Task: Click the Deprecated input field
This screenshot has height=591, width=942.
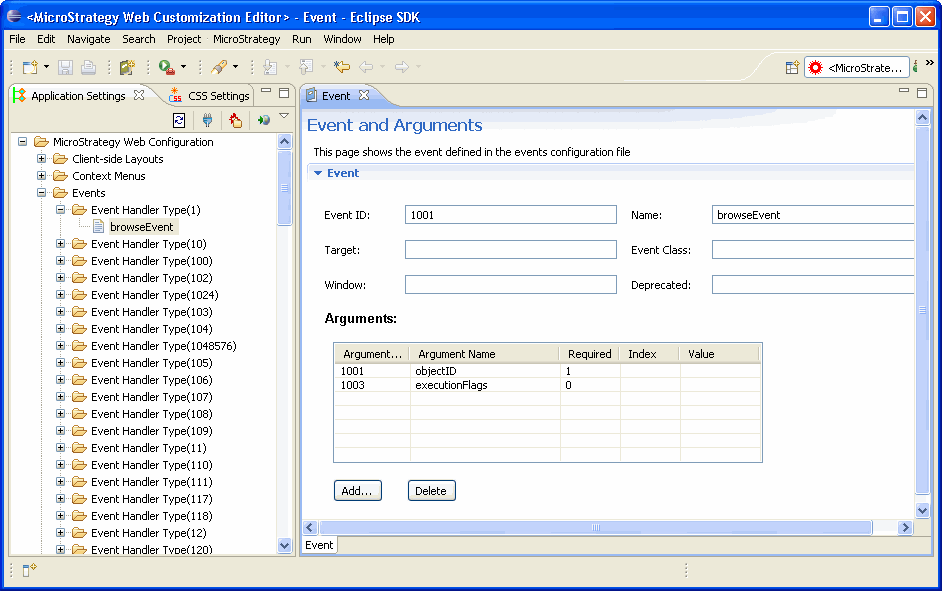Action: [813, 285]
